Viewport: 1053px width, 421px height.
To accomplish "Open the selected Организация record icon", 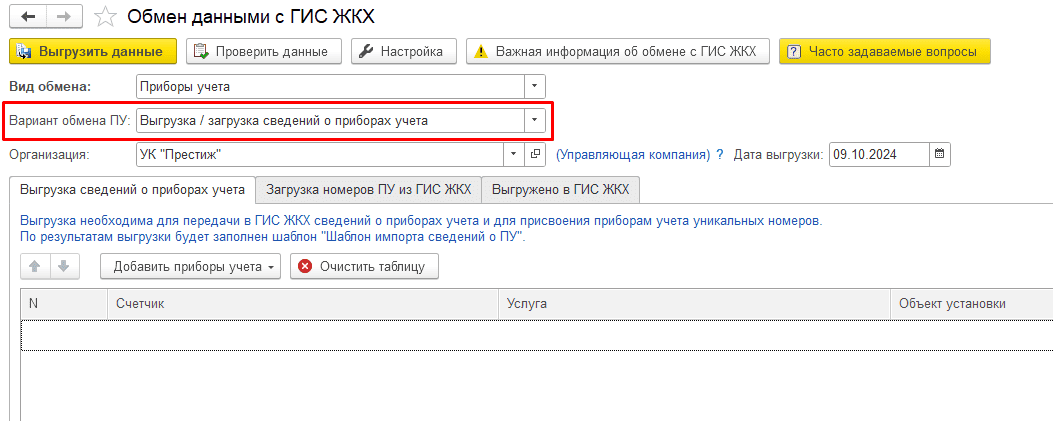I will click(x=535, y=154).
